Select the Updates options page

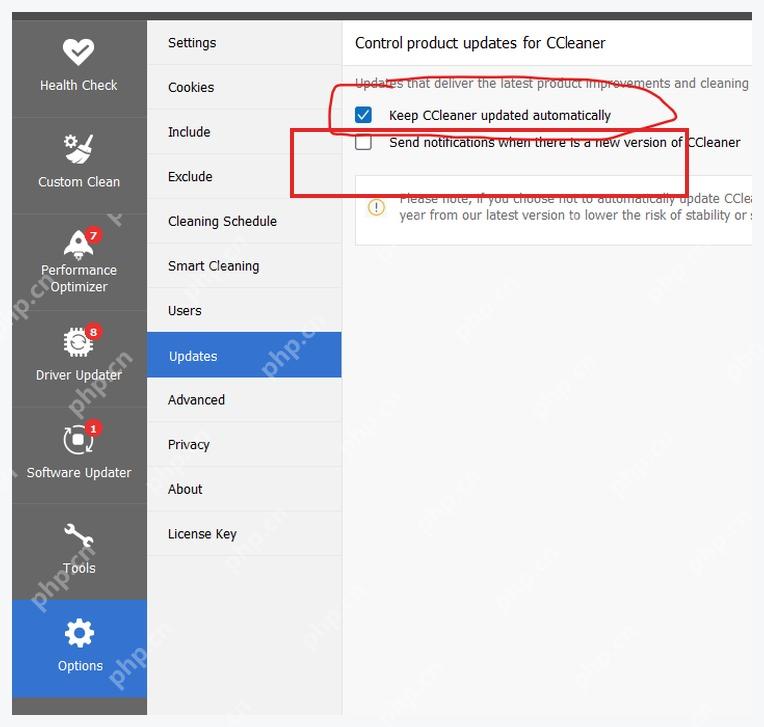click(244, 355)
